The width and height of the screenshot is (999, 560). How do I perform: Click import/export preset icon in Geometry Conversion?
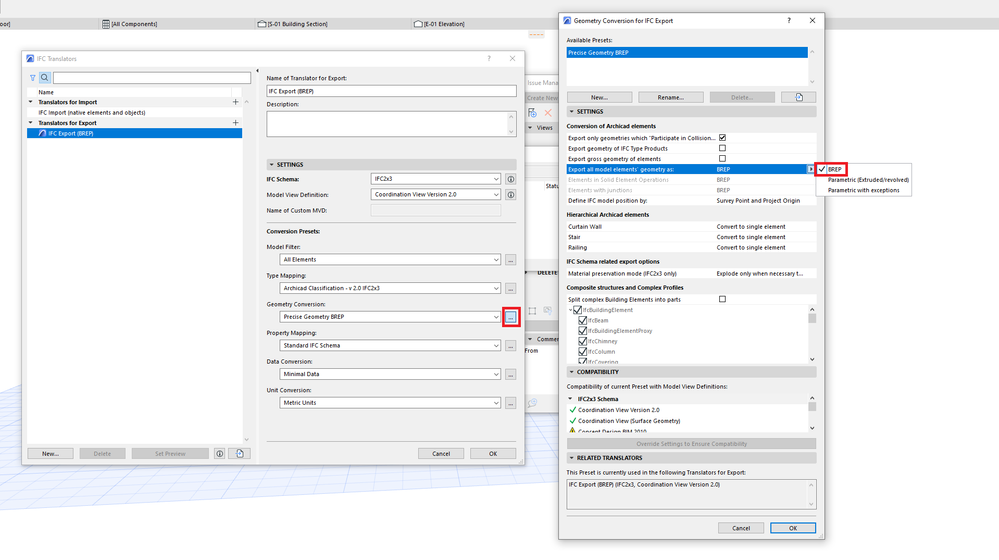tap(799, 97)
